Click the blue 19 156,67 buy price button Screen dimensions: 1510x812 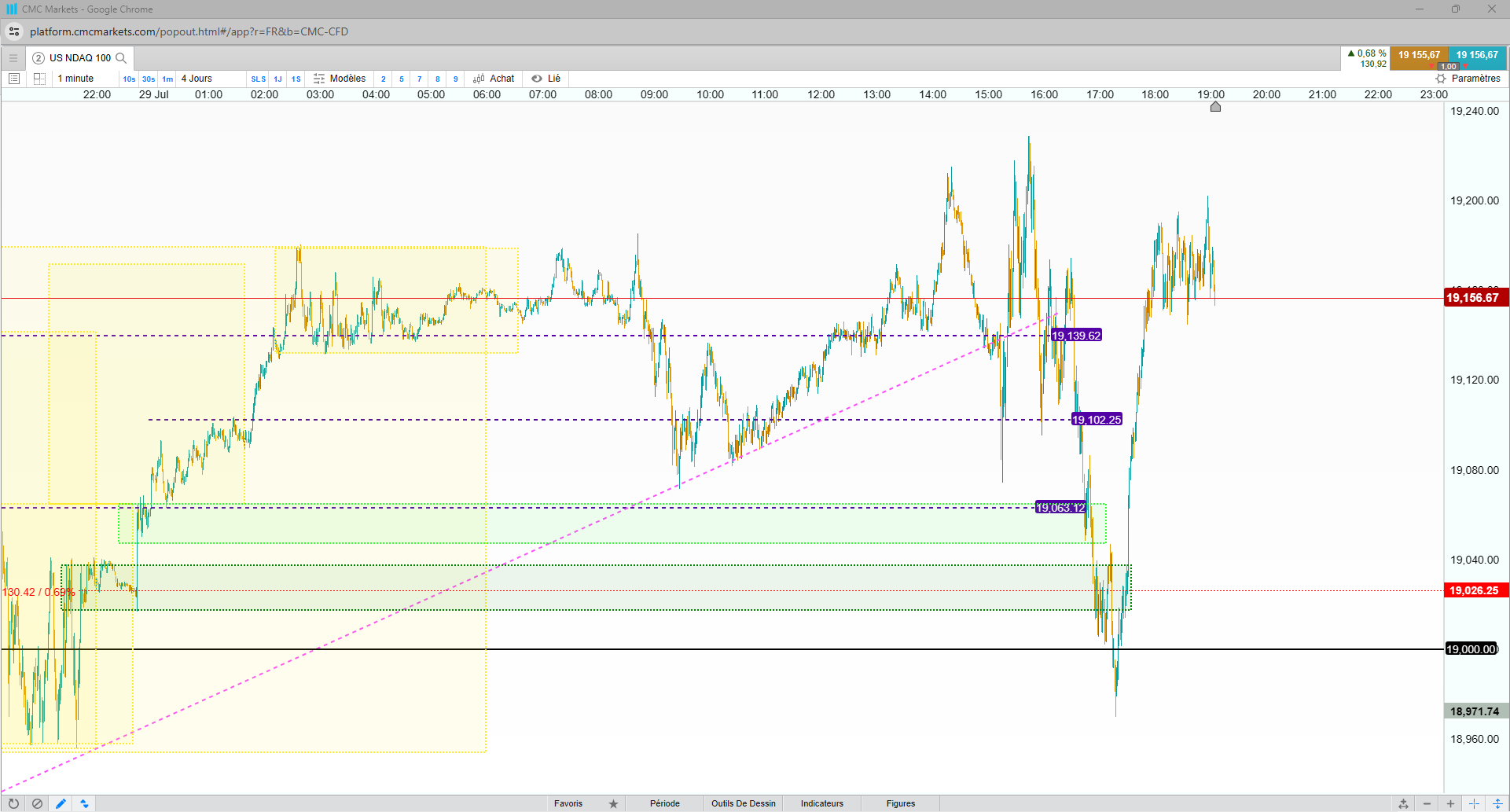coord(1477,56)
